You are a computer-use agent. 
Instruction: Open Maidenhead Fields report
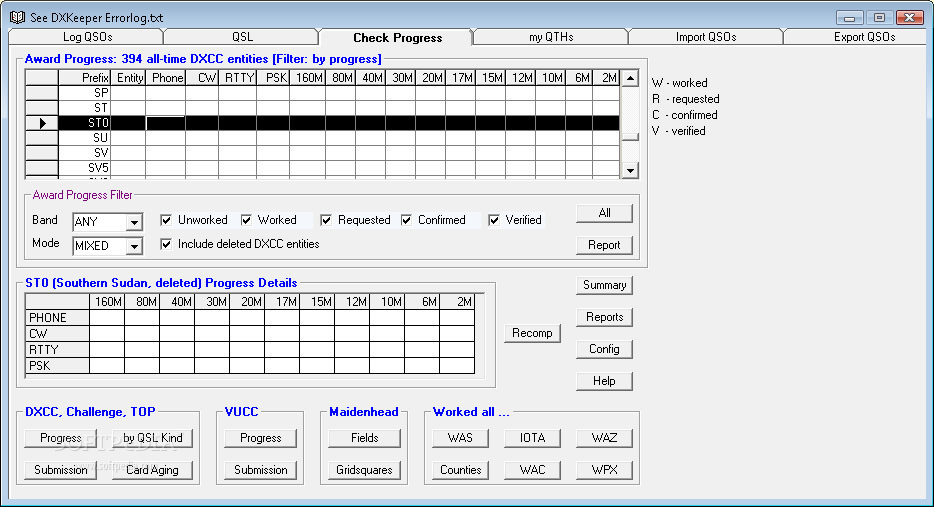pos(364,438)
